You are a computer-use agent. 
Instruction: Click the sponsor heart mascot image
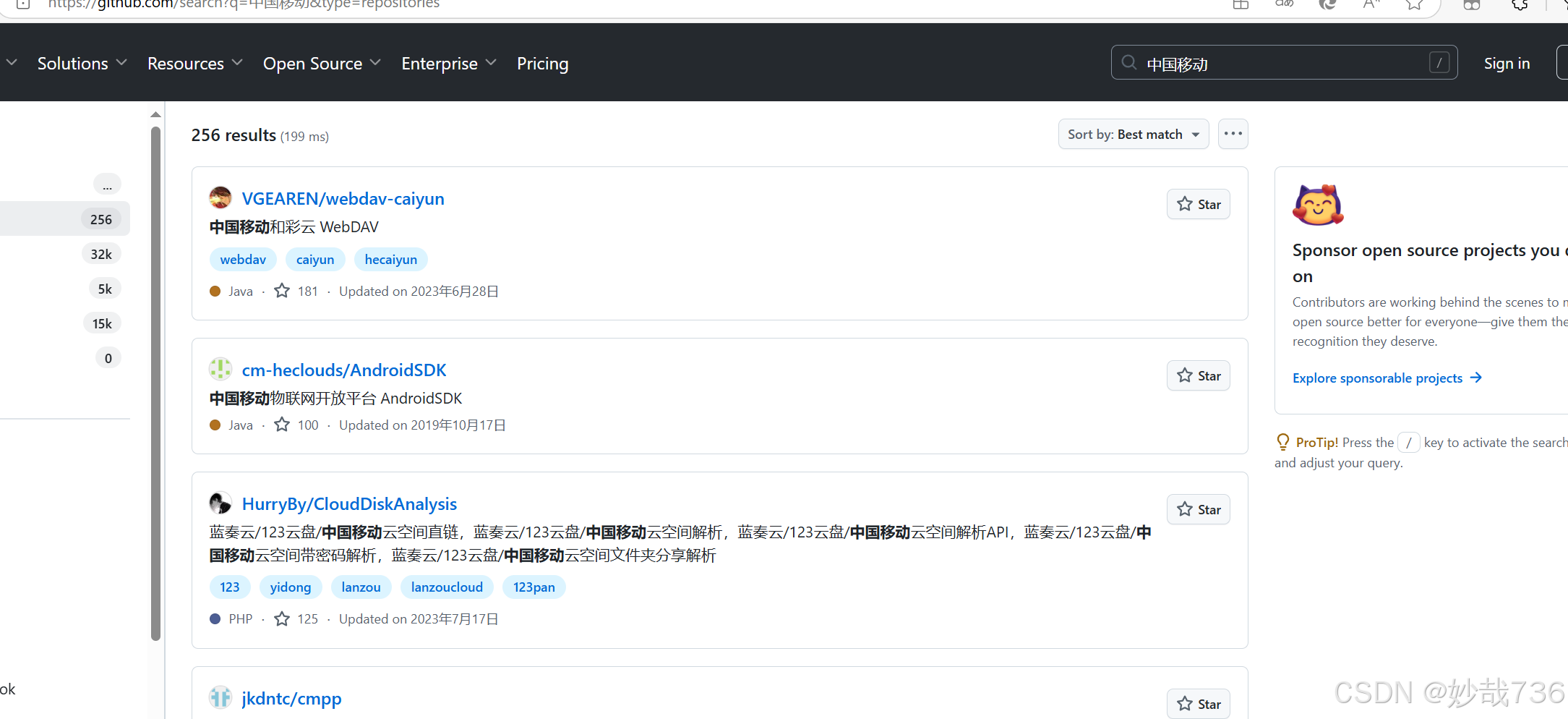pos(1318,205)
